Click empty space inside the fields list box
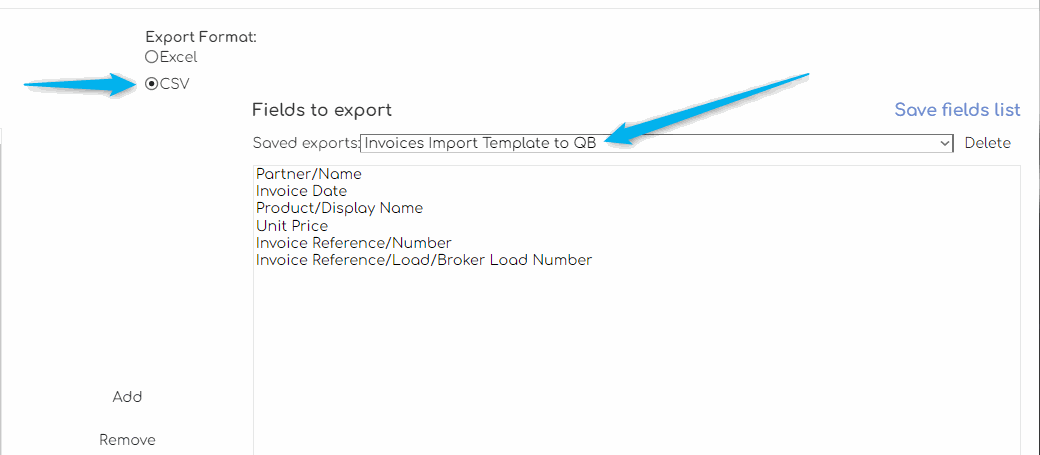1040x455 pixels. 636,360
